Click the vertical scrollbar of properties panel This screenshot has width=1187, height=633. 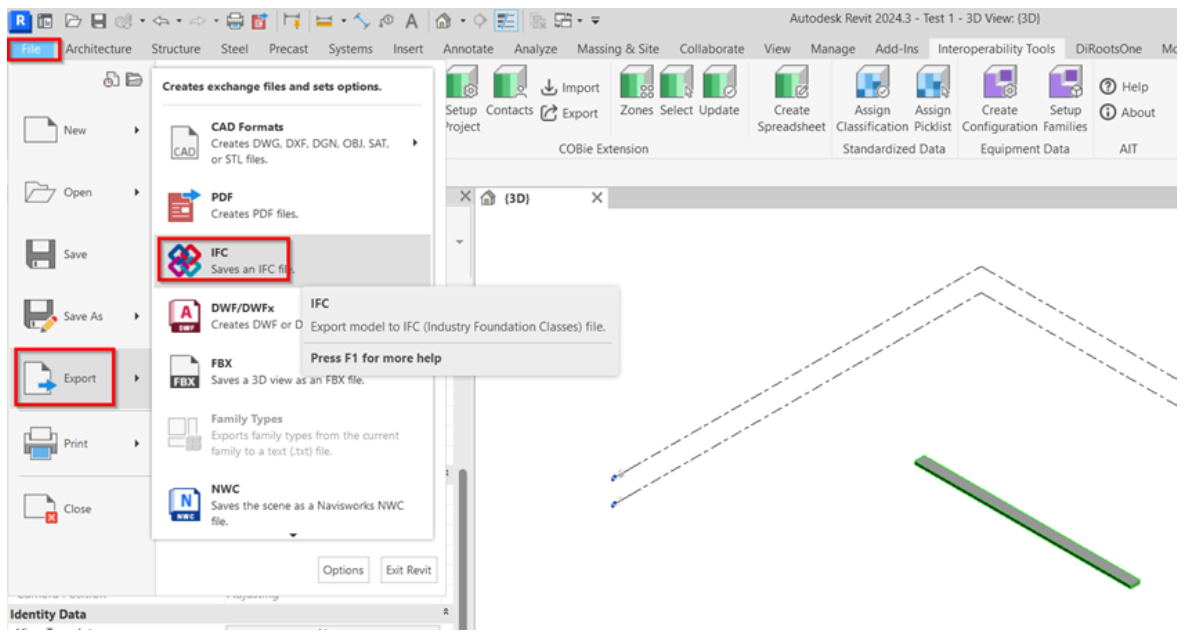tap(463, 549)
